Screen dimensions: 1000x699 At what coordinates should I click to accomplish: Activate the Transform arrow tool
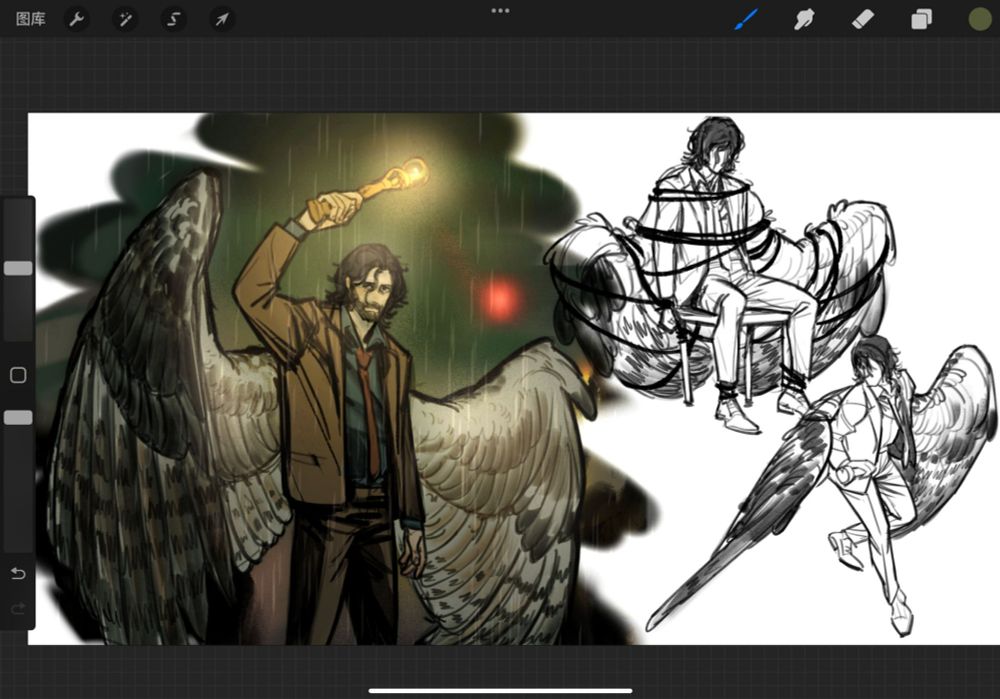pos(222,19)
